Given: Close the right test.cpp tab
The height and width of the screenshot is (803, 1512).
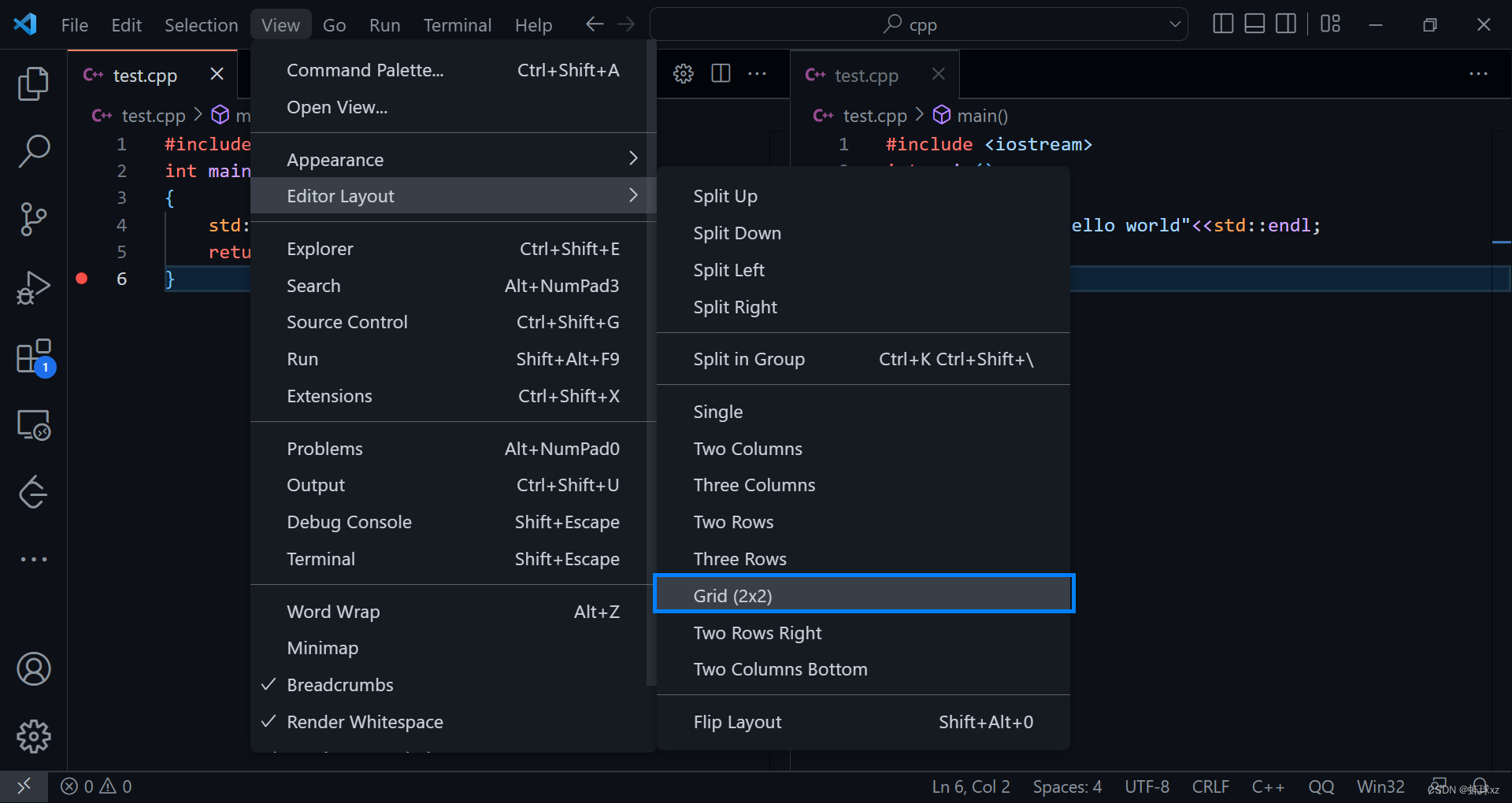Looking at the screenshot, I should [938, 74].
